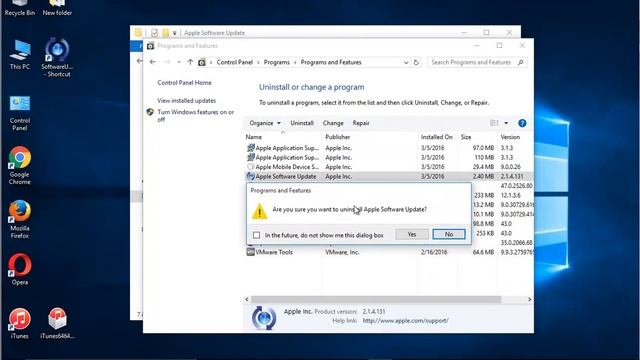Click the Forward arrow in navigation bar
Viewport: 640px width, 360px height.
point(167,62)
